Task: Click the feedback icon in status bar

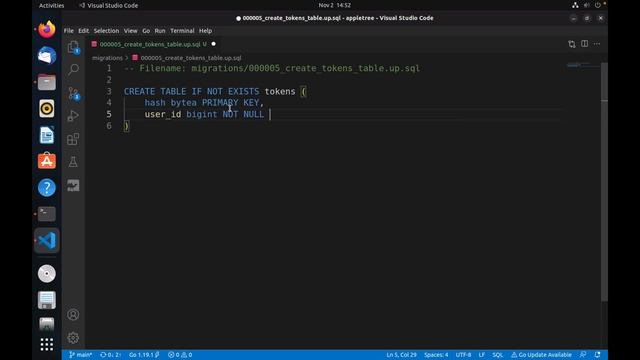Action: pyautogui.click(x=584, y=355)
